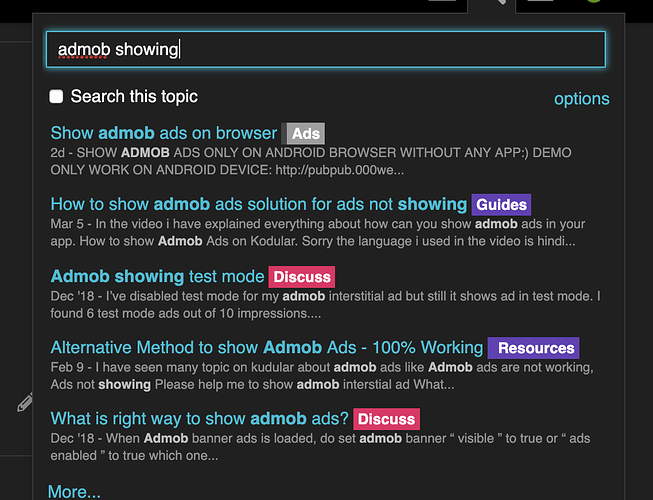Click the pencil edit icon at left

click(25, 402)
